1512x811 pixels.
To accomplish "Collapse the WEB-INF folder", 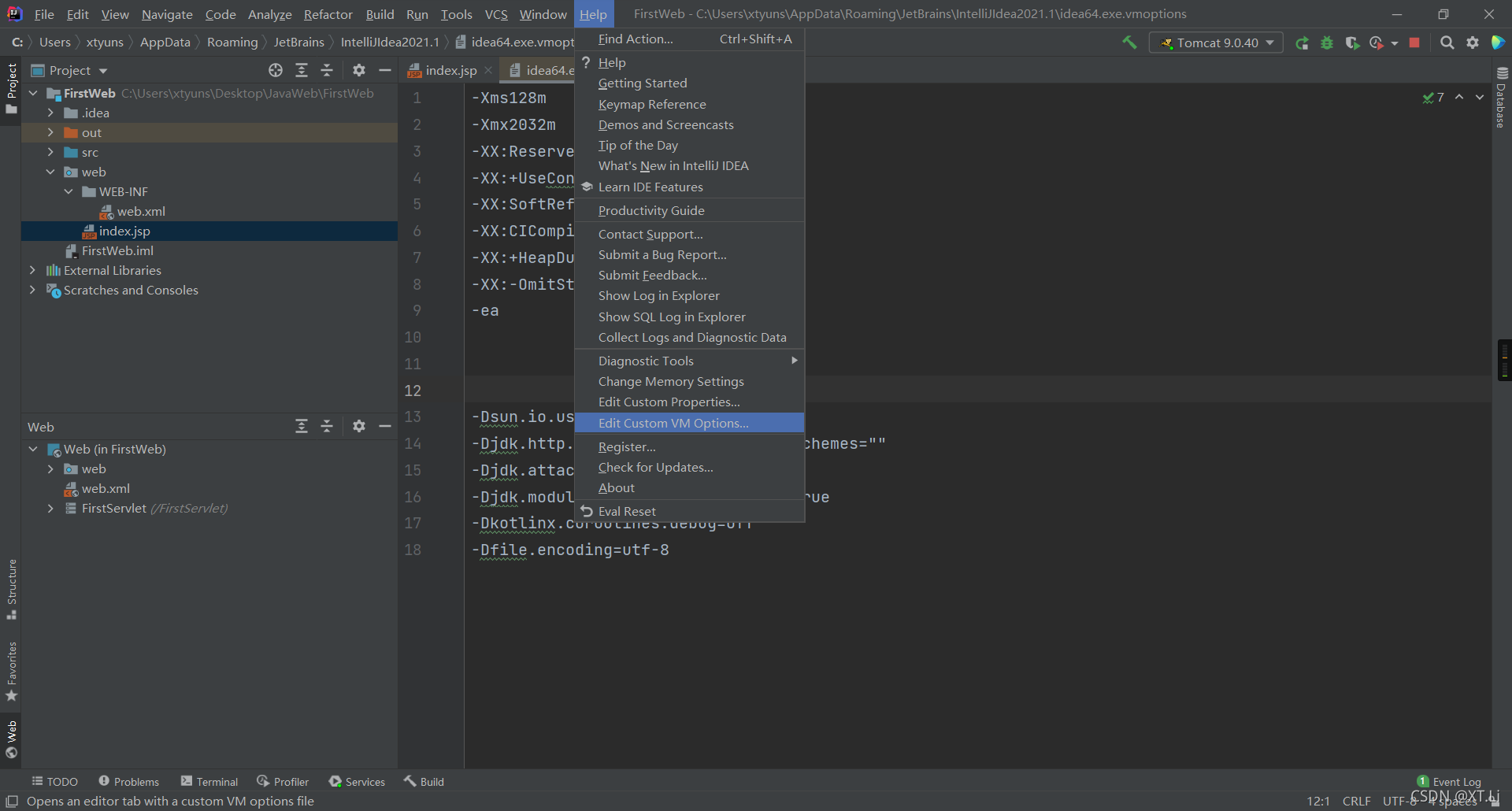I will [69, 191].
